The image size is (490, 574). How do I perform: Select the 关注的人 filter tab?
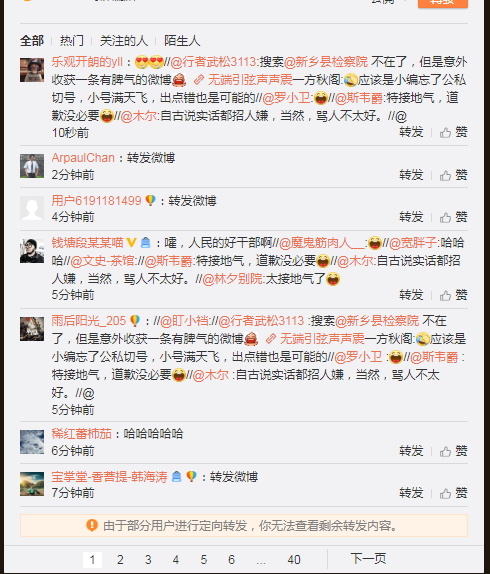click(x=124, y=41)
